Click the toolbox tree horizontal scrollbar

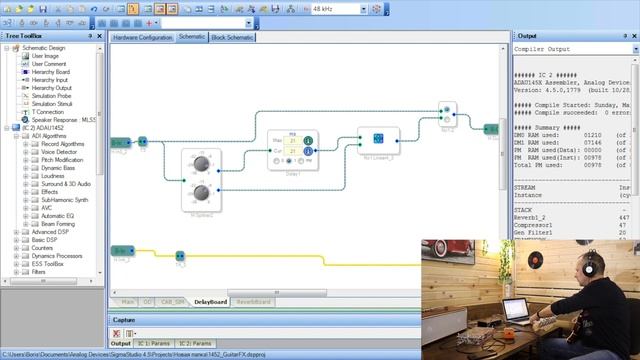(x=43, y=281)
